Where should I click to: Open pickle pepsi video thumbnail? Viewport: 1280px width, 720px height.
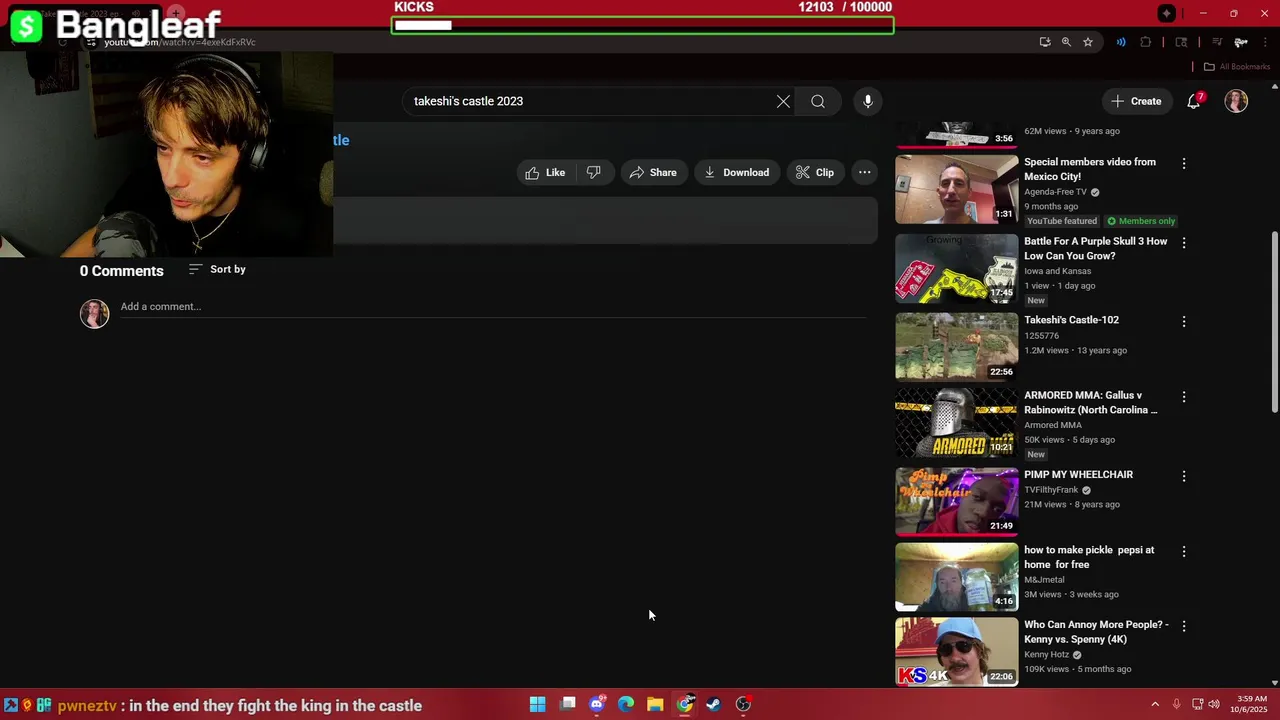coord(956,576)
